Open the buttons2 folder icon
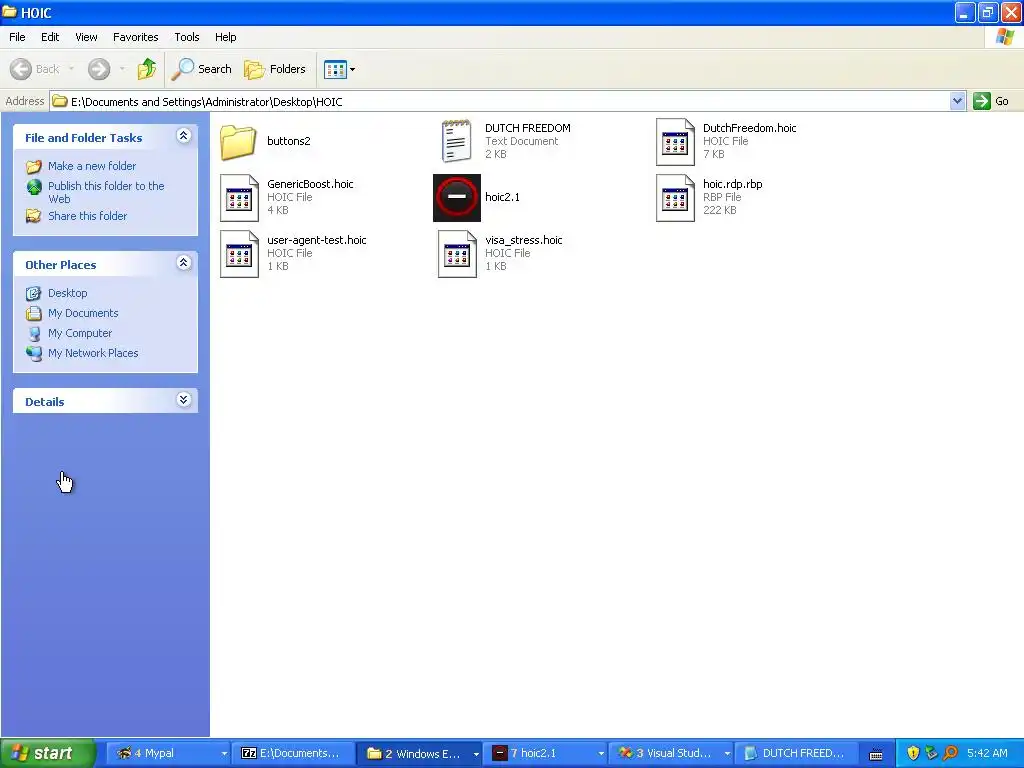This screenshot has width=1024, height=768. (238, 142)
